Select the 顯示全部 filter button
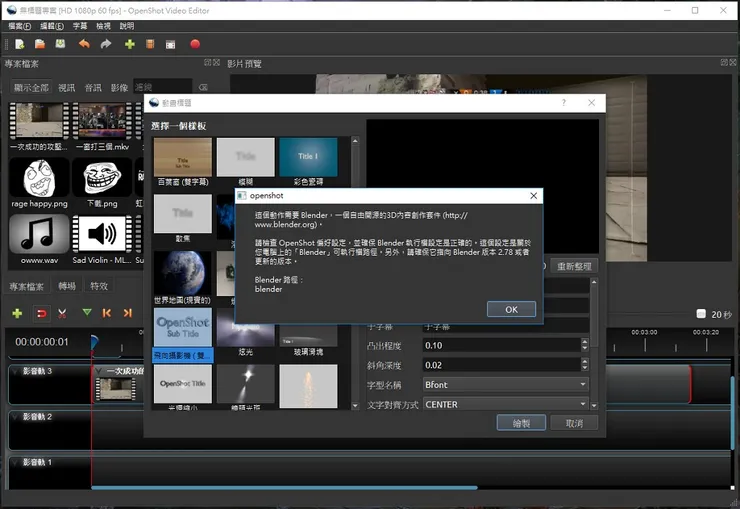Viewport: 740px width, 509px height. tap(31, 88)
